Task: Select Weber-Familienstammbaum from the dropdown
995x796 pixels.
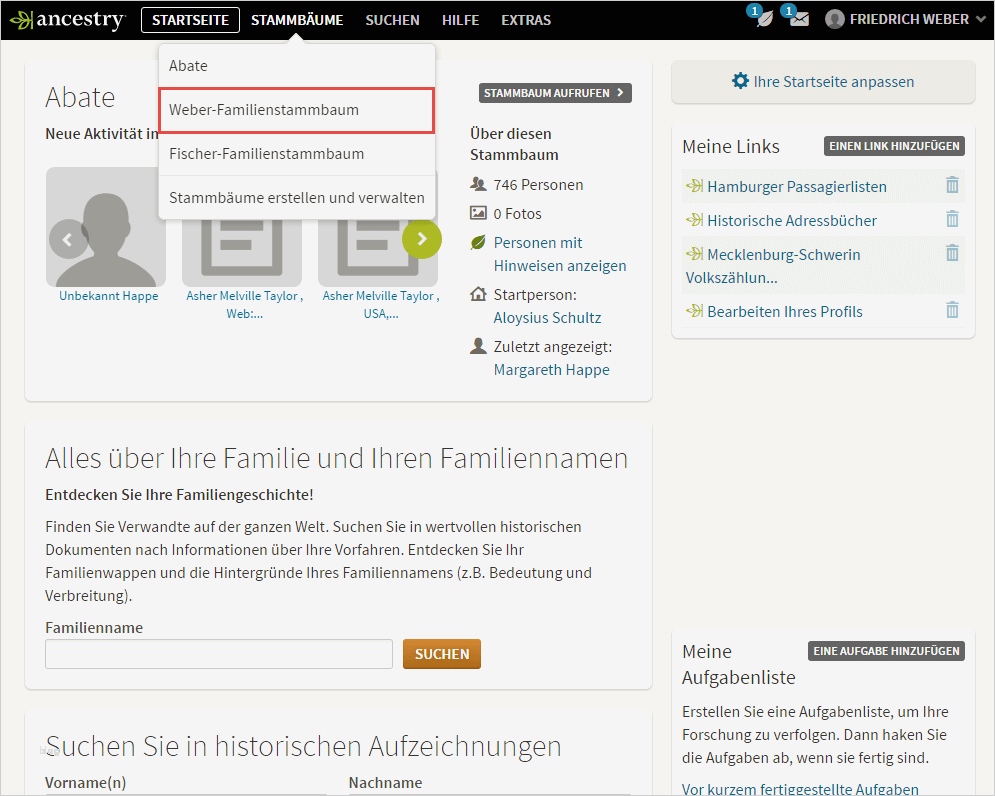Action: (297, 110)
